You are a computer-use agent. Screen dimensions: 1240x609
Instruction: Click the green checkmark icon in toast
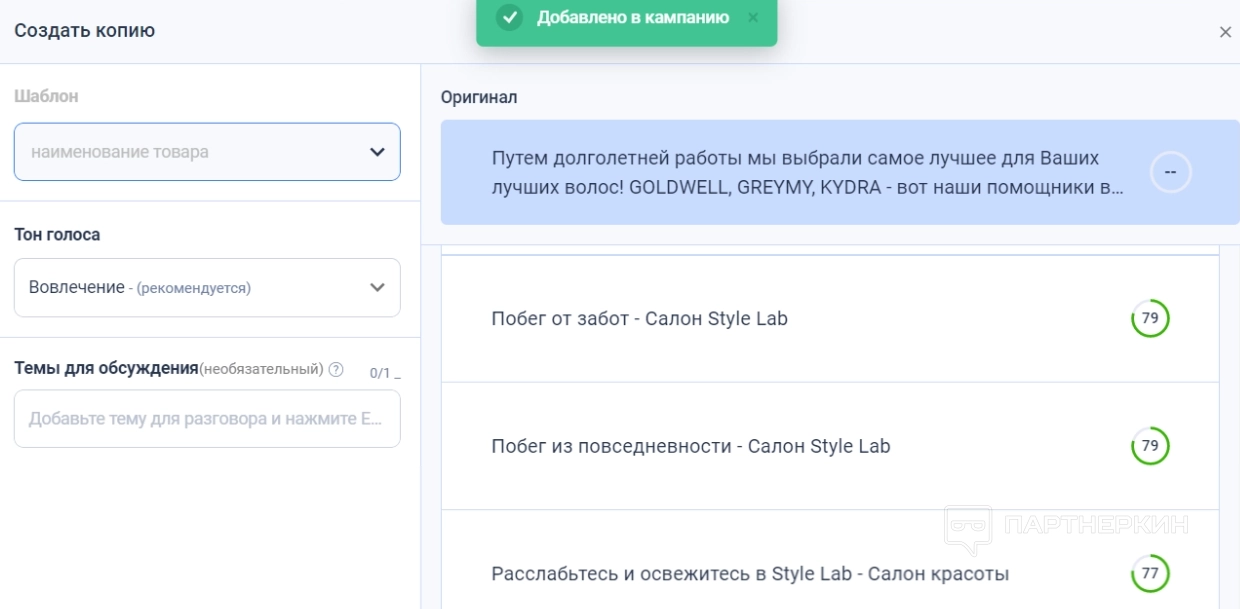tap(510, 18)
